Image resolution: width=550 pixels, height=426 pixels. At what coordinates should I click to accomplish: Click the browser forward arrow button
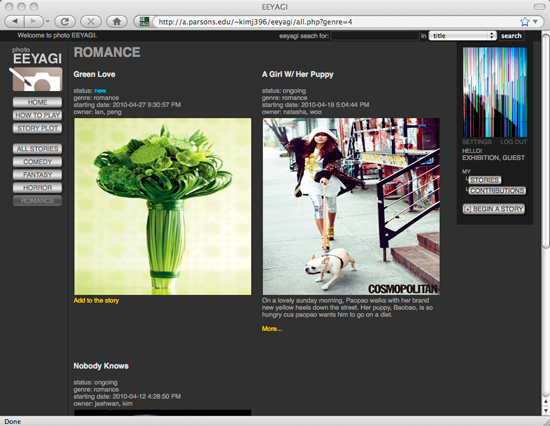(33, 22)
